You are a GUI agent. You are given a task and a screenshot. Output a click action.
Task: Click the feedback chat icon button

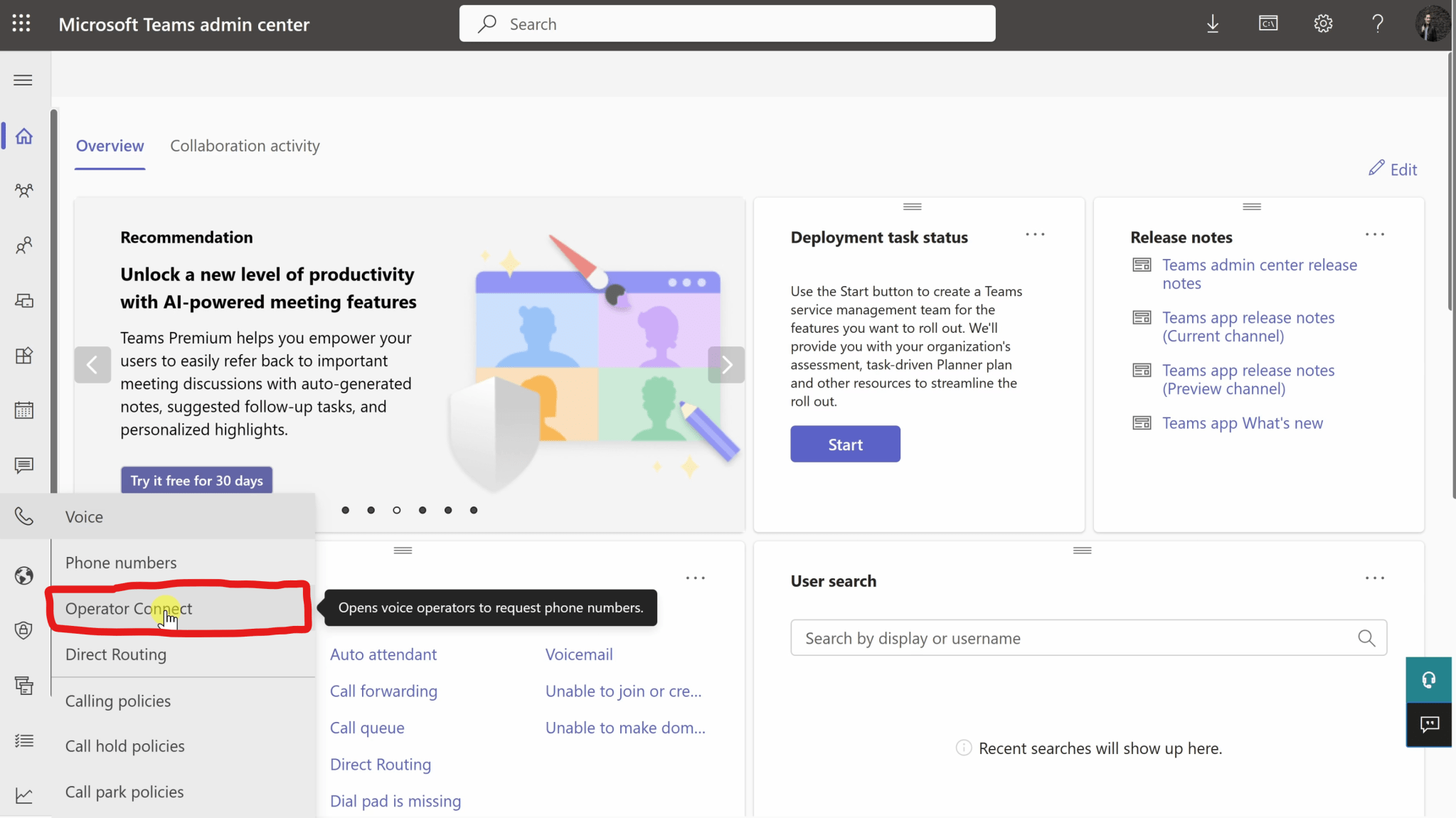coord(1428,724)
